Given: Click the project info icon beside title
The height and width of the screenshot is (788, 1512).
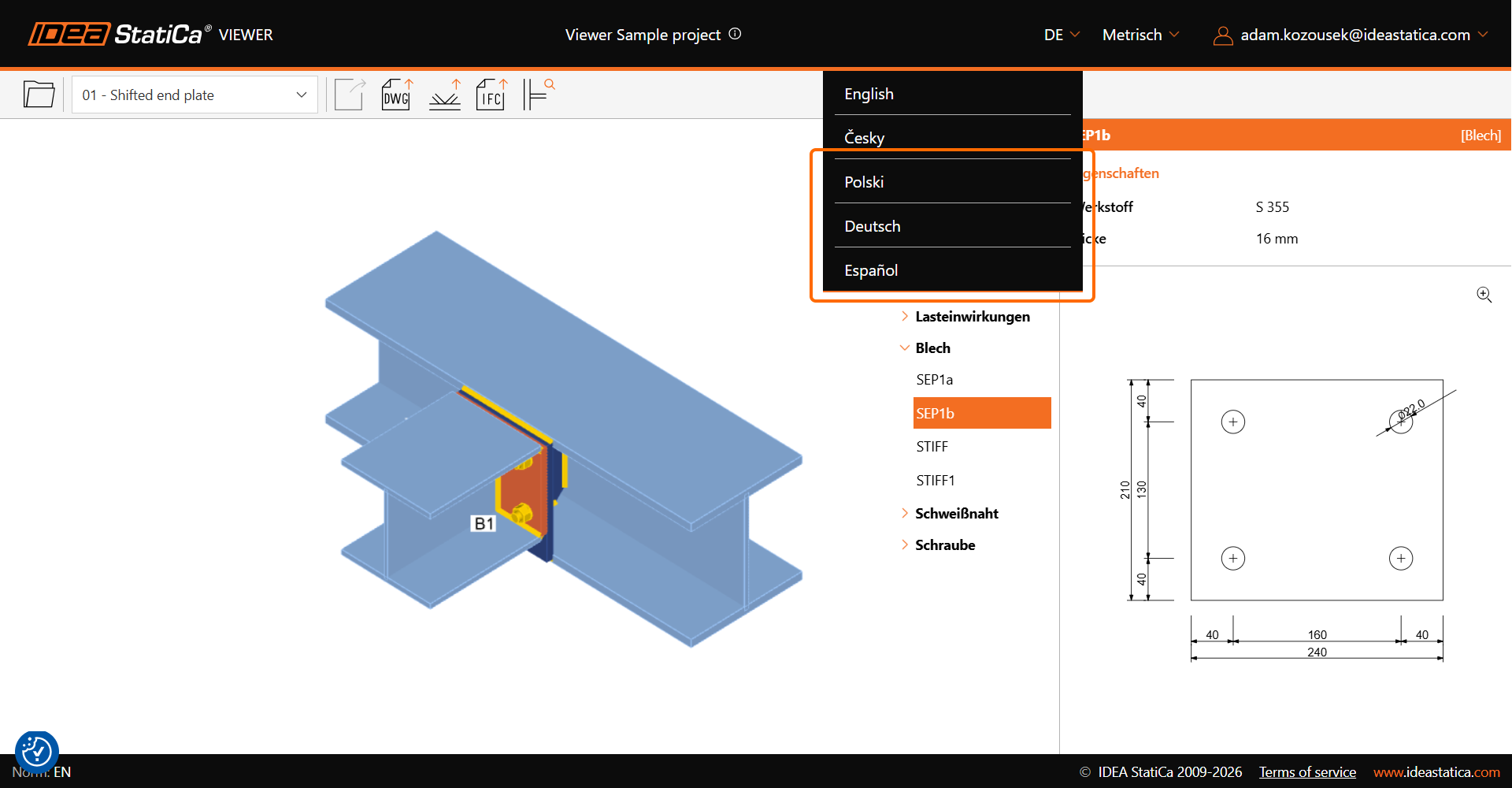Looking at the screenshot, I should (735, 34).
